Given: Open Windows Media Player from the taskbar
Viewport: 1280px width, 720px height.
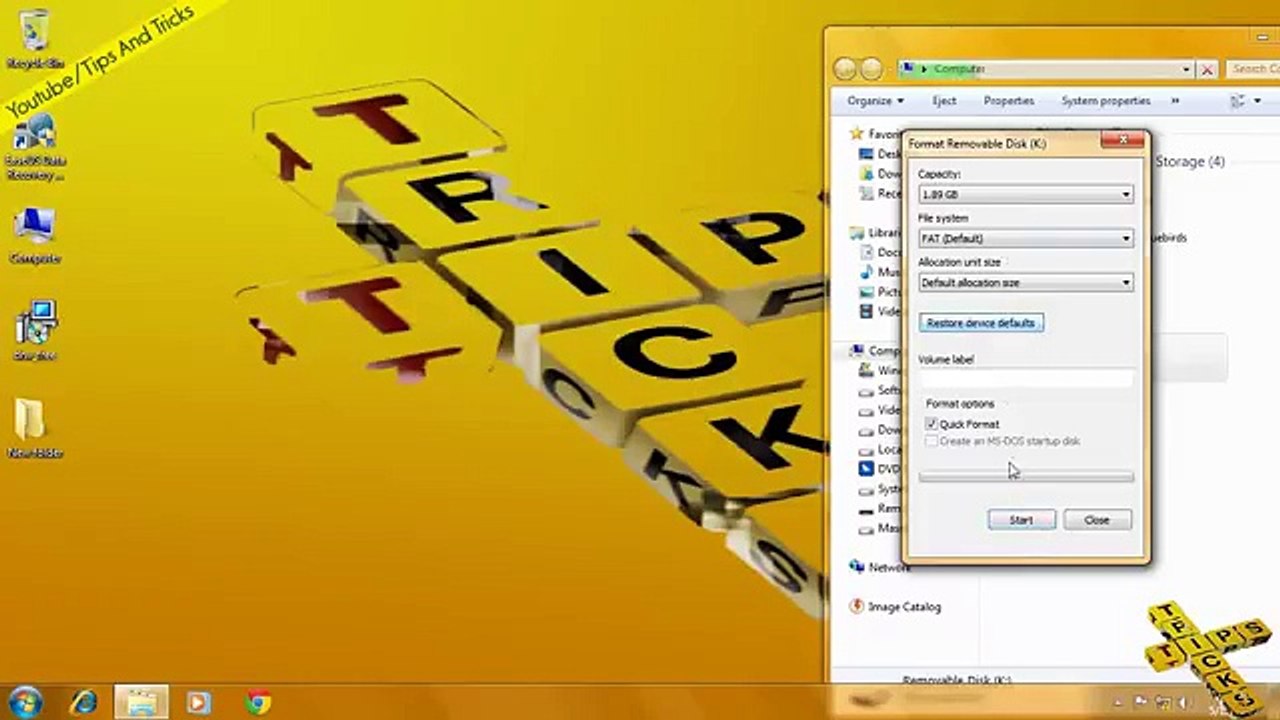Looking at the screenshot, I should point(199,703).
